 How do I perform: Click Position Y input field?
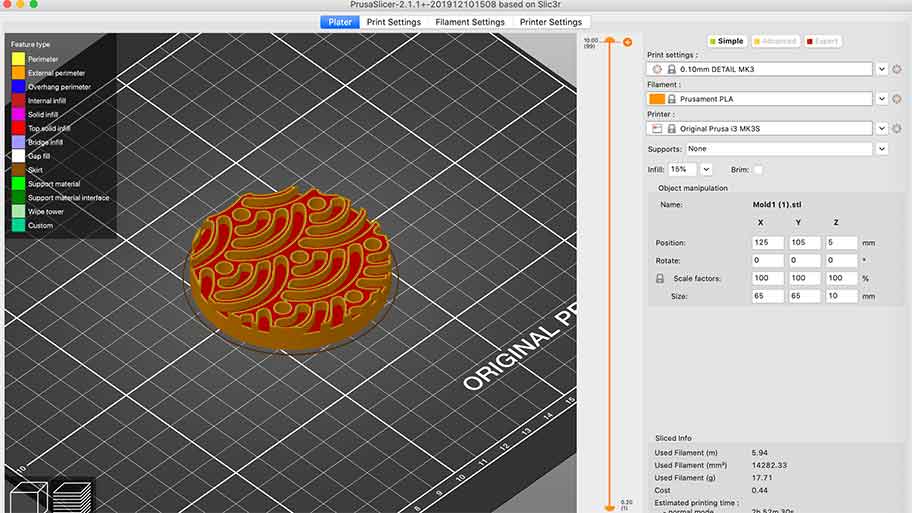coord(805,243)
